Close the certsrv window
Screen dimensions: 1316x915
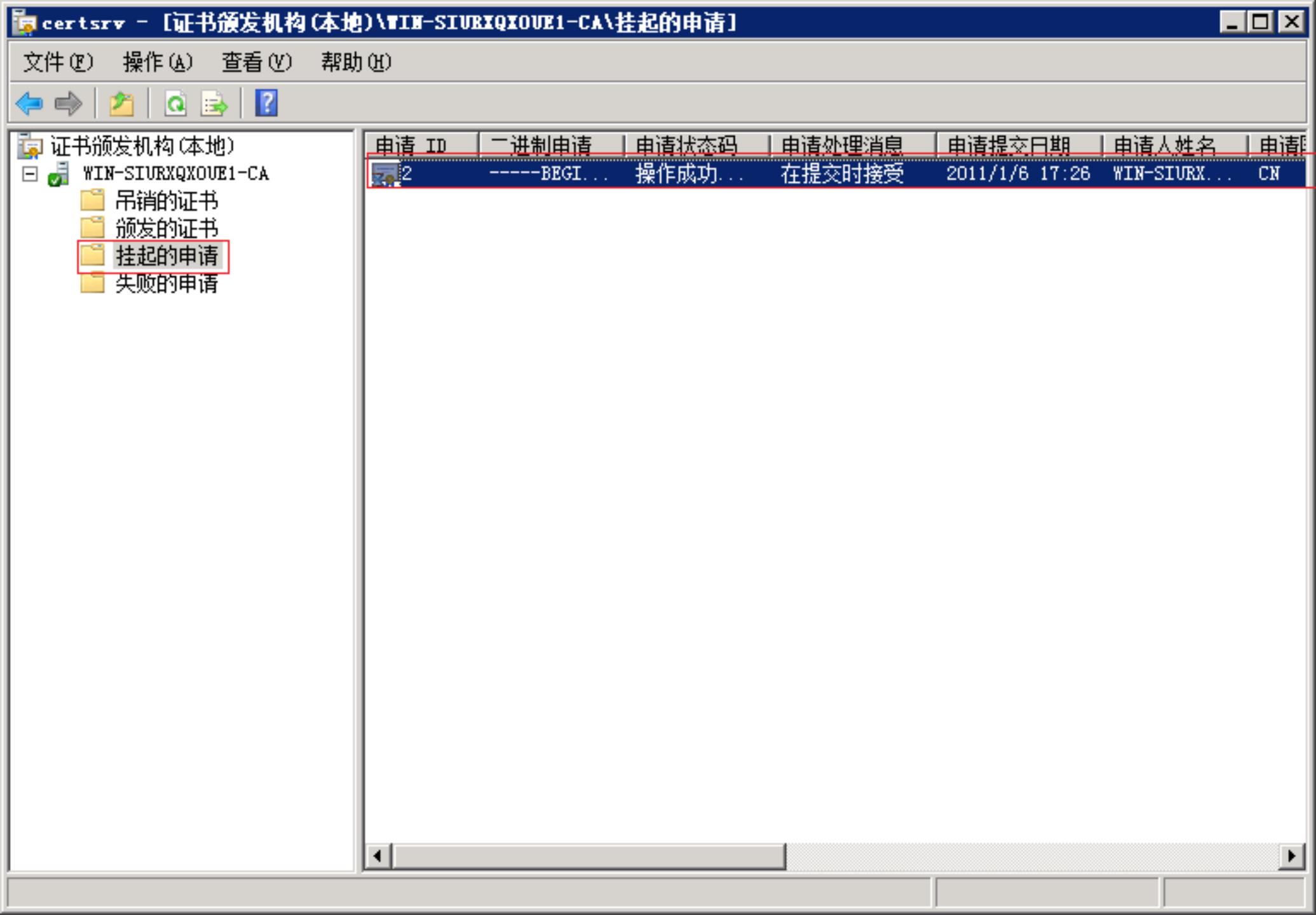1292,22
